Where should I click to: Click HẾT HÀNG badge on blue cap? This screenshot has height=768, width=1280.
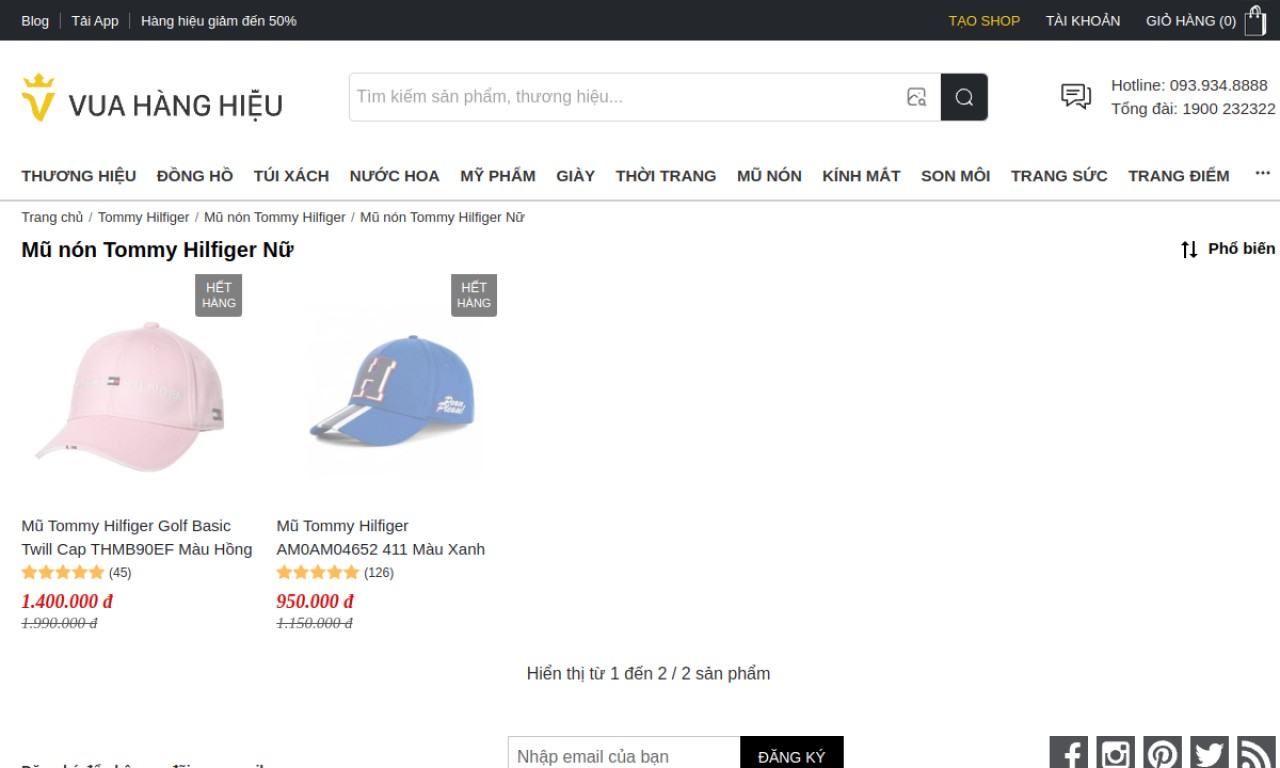[474, 295]
